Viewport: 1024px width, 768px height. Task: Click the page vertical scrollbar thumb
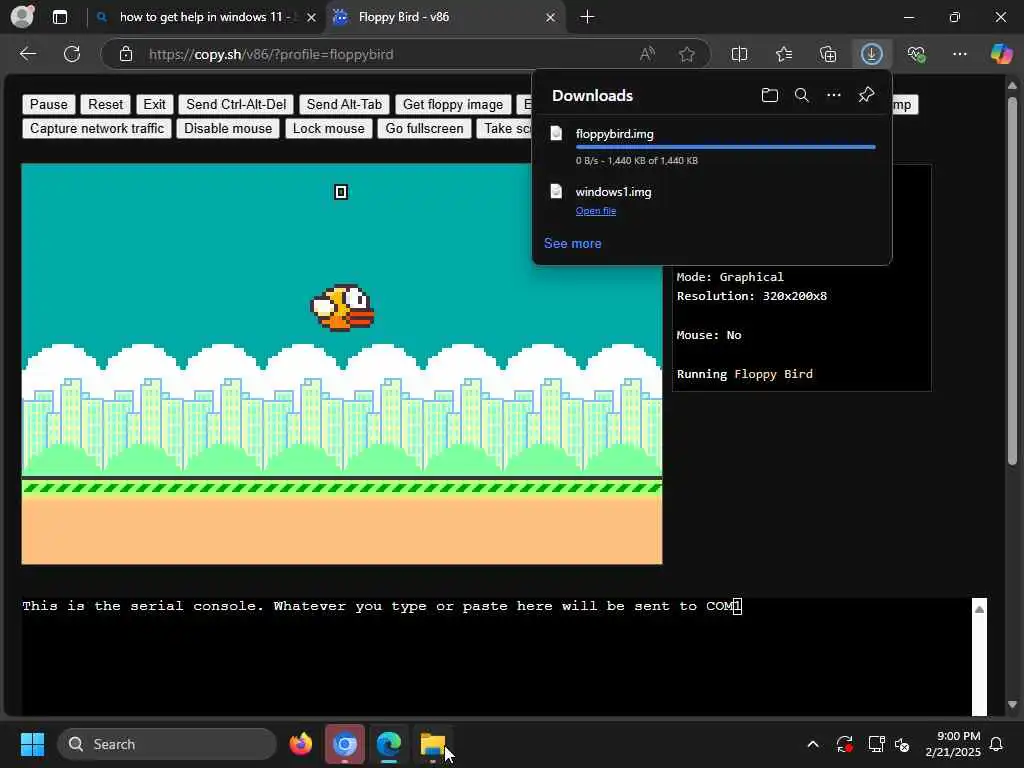pyautogui.click(x=1012, y=281)
